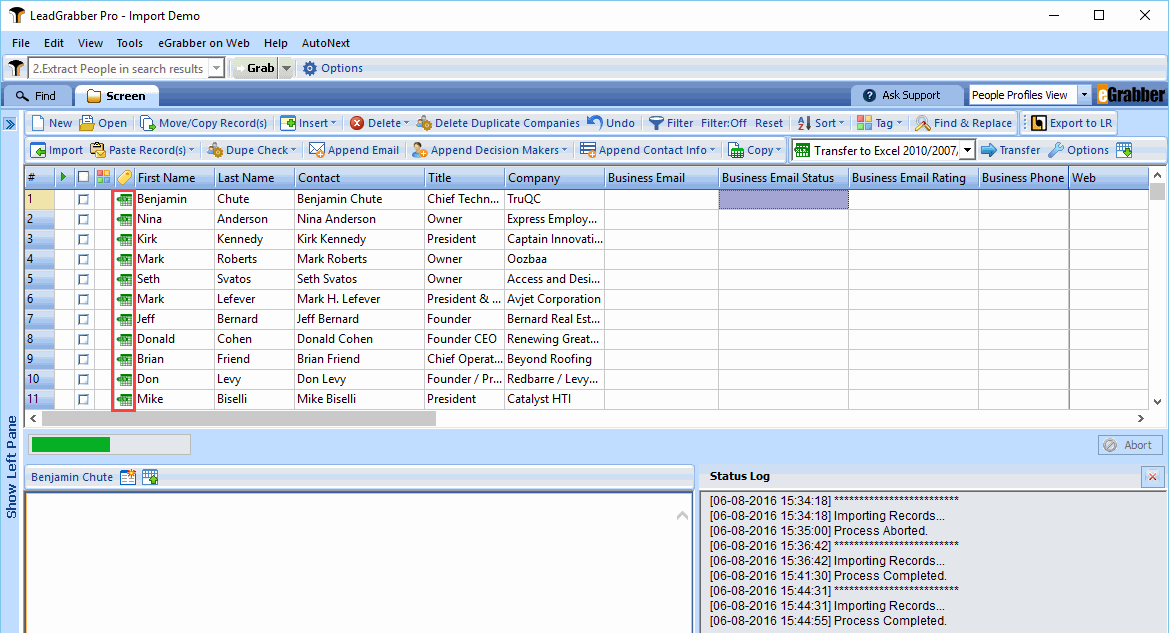Click the grid icon beside Benjamin Chute label
Viewport: 1169px width, 633px height.
pyautogui.click(x=150, y=477)
